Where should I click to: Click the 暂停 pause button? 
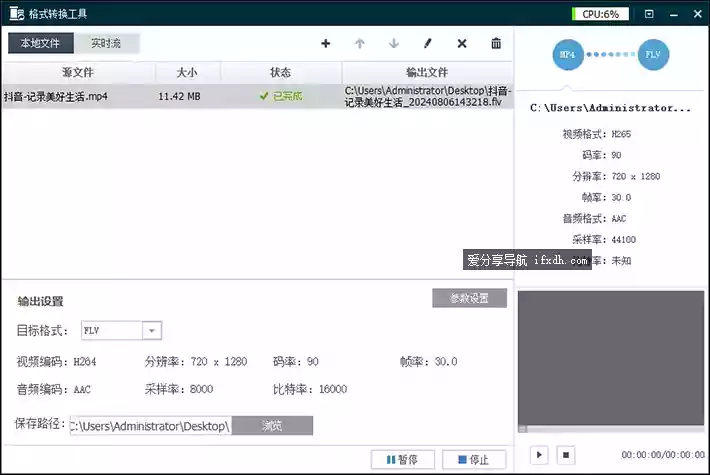coord(403,460)
